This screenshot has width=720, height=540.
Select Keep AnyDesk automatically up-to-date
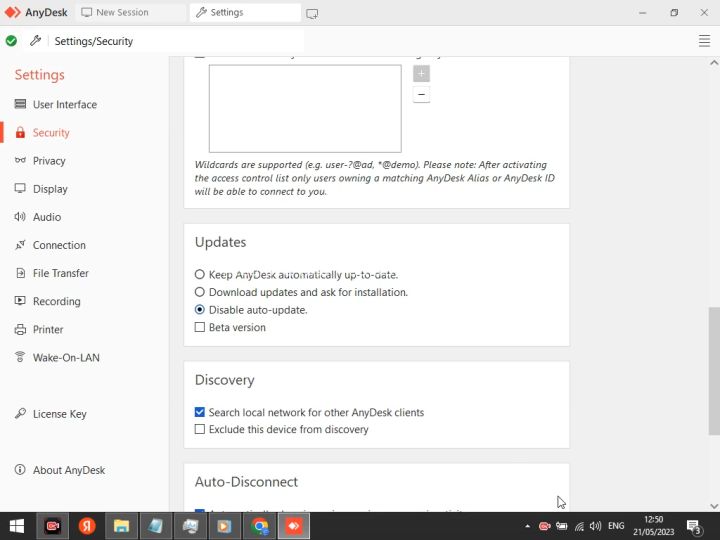pos(296,275)
